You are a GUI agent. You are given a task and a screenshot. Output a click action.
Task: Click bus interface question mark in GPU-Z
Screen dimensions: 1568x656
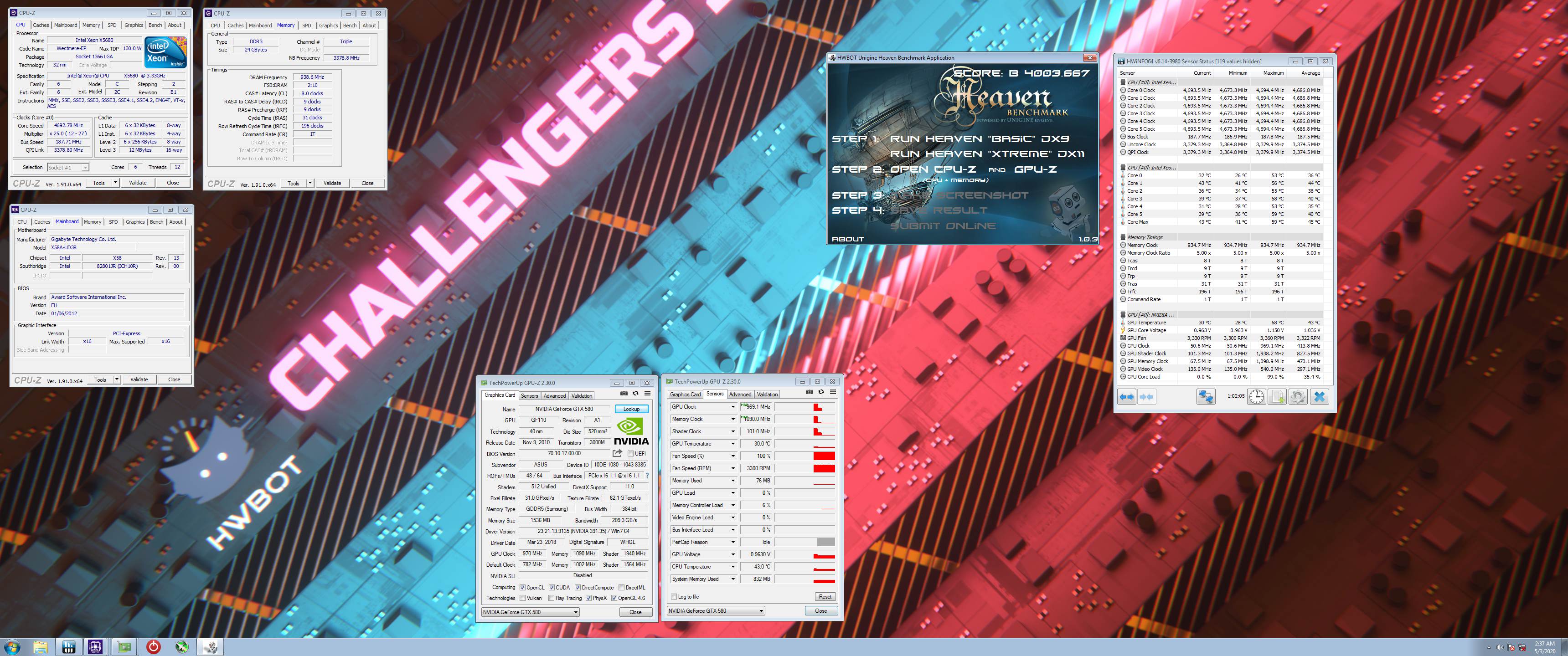coord(647,476)
